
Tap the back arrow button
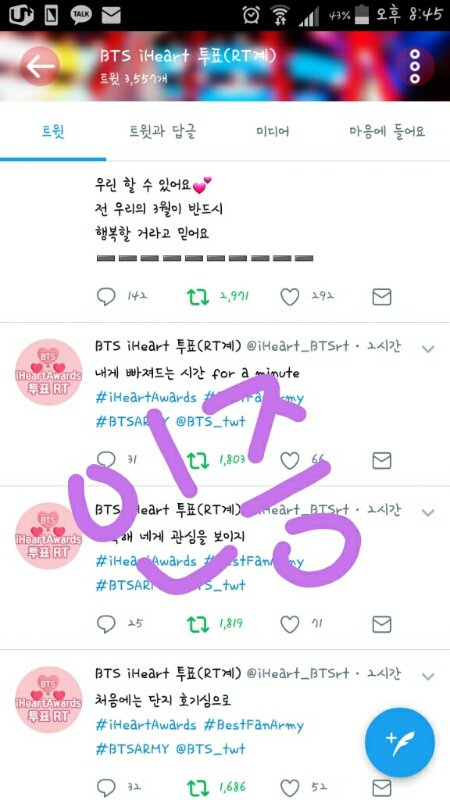point(40,66)
